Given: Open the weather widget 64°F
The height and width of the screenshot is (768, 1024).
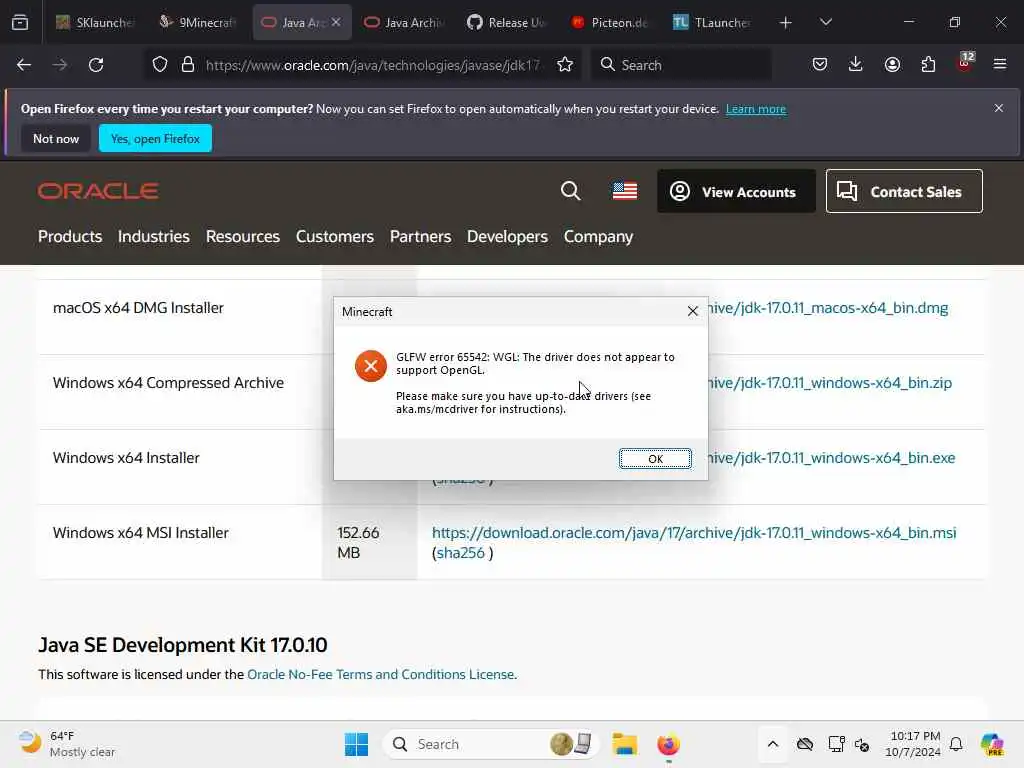Looking at the screenshot, I should (x=66, y=744).
